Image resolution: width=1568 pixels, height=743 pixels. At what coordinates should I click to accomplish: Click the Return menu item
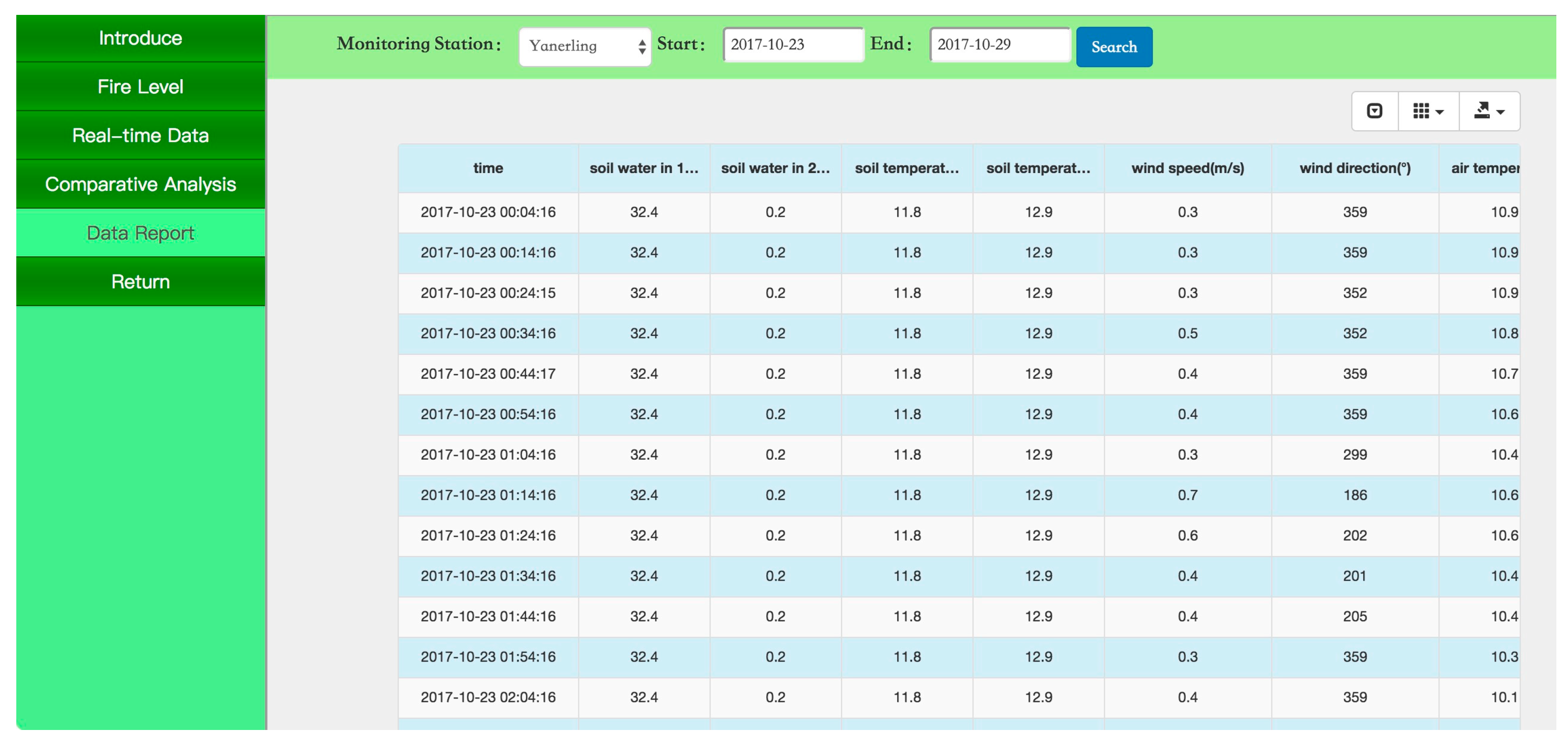(140, 281)
